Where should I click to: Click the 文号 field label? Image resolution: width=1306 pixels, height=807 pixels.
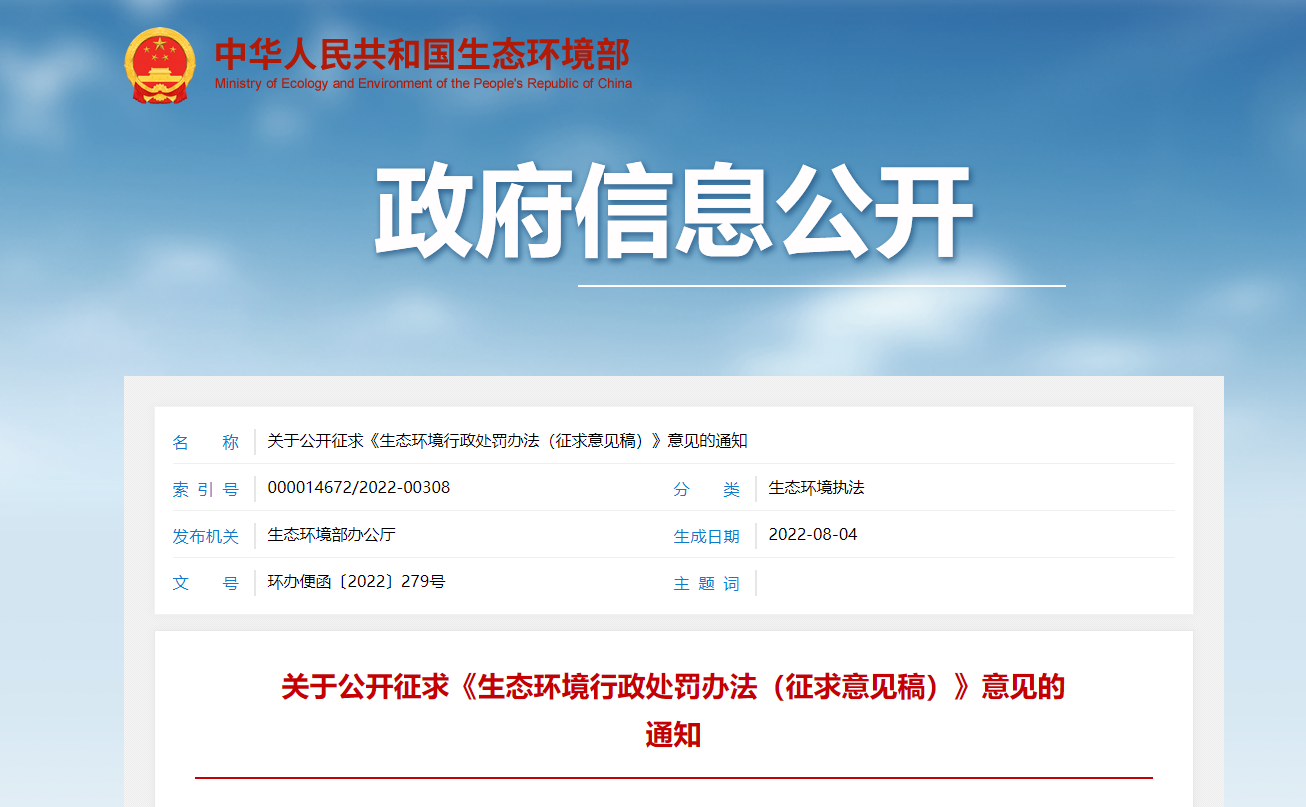tap(206, 583)
